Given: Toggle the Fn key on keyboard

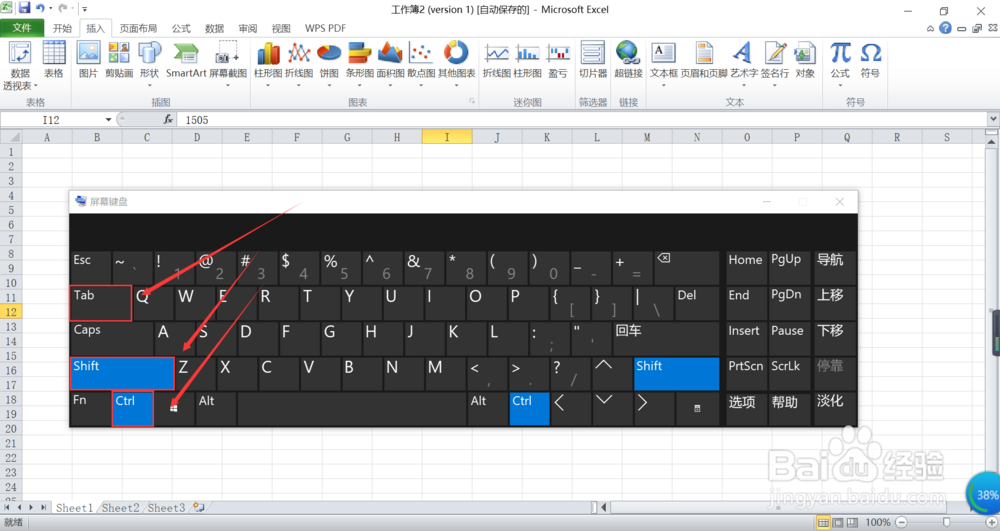Looking at the screenshot, I should (x=90, y=409).
